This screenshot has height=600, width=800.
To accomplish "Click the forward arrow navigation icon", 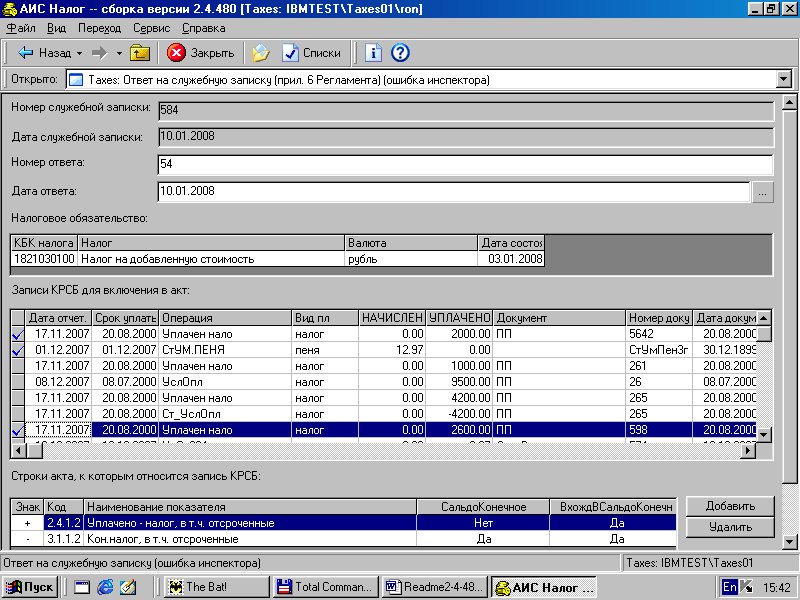I will click(99, 53).
